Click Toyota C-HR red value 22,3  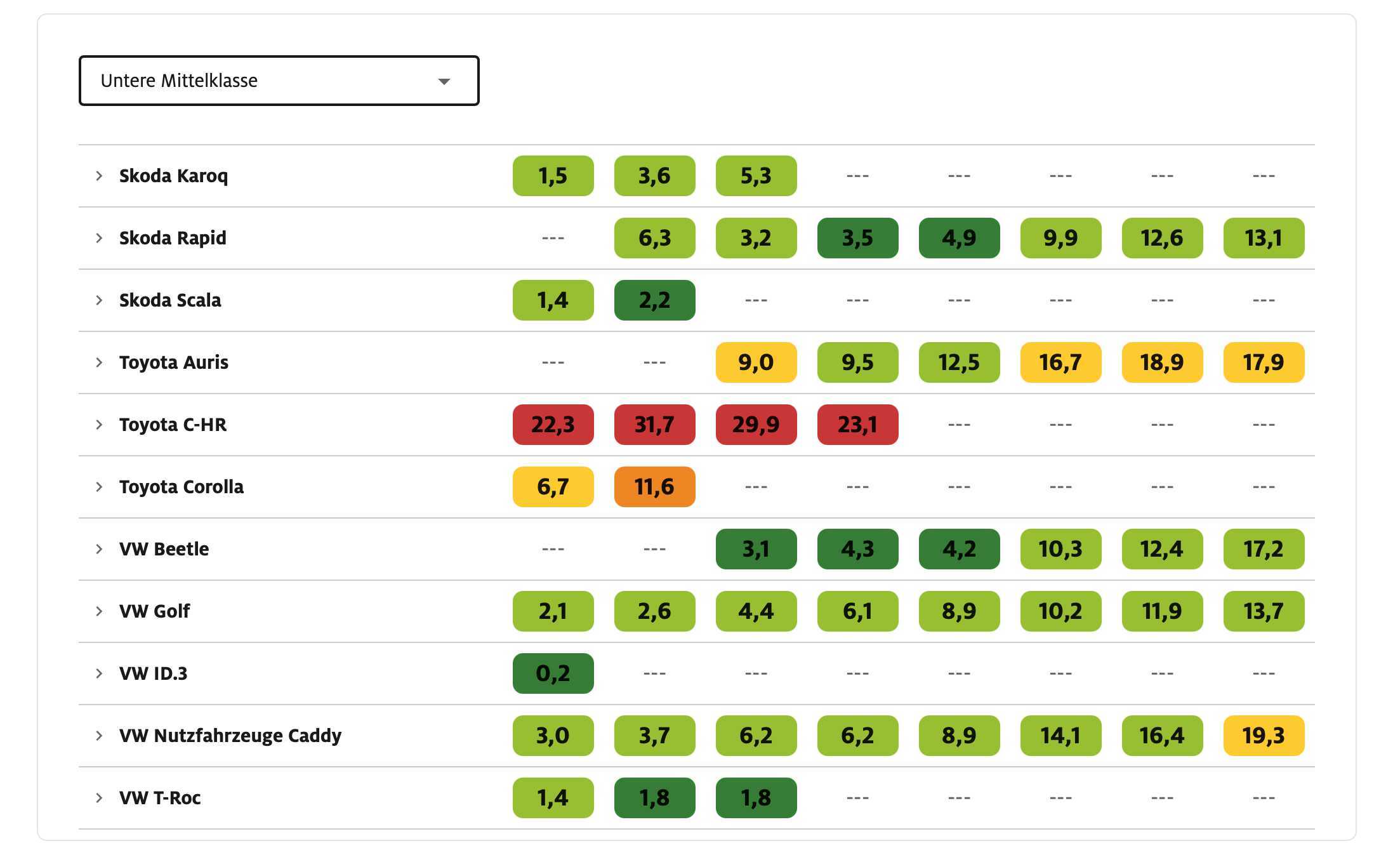click(553, 425)
